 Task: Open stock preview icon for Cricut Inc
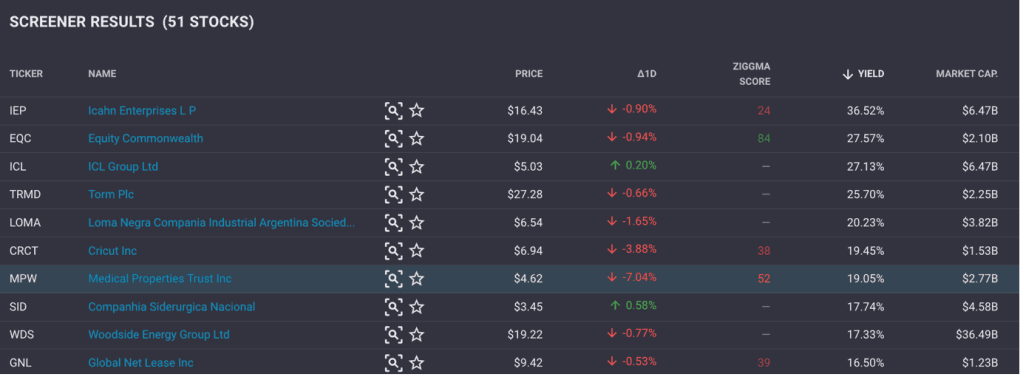(393, 250)
